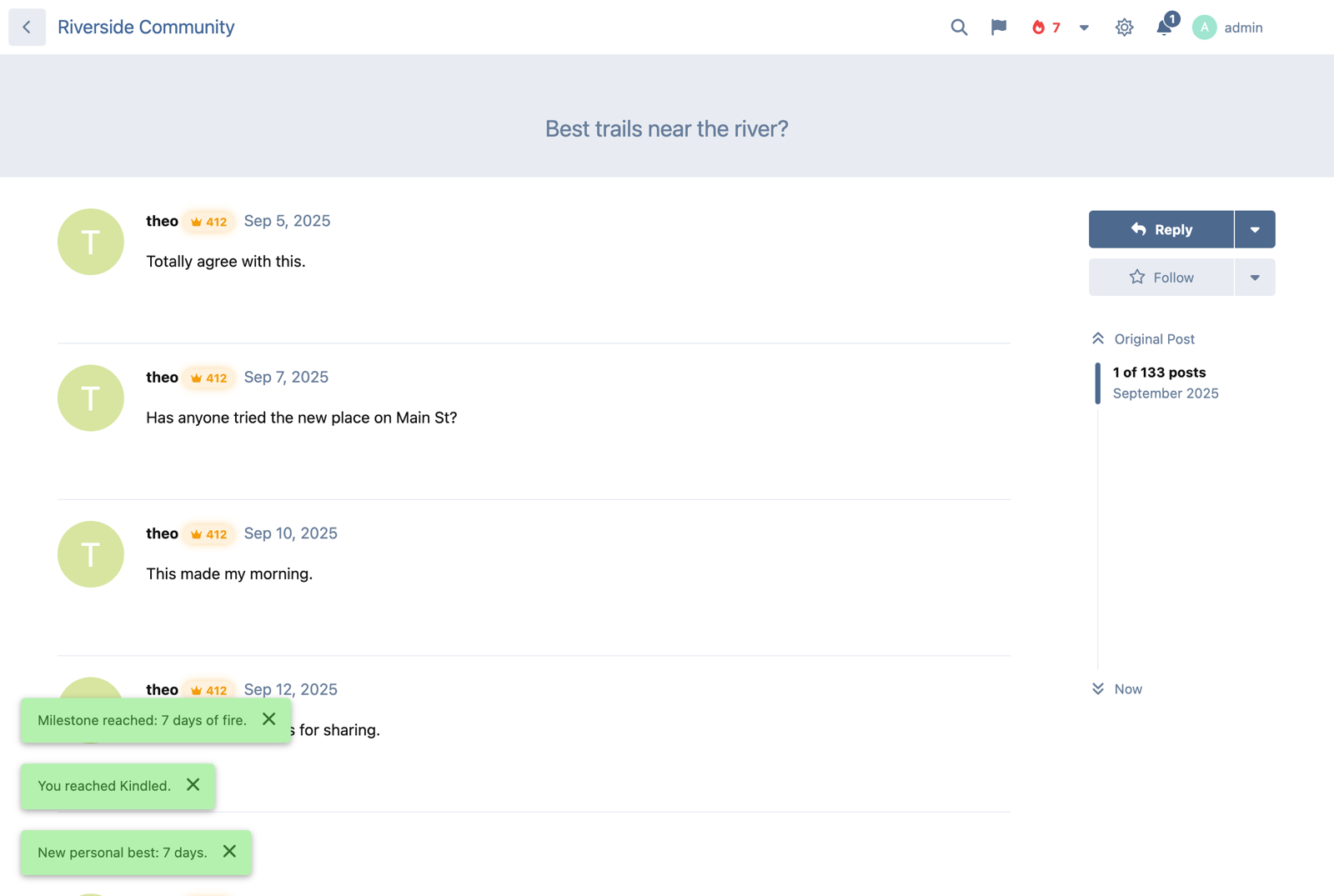Open the administration gear icon
Image resolution: width=1334 pixels, height=896 pixels.
tap(1124, 28)
